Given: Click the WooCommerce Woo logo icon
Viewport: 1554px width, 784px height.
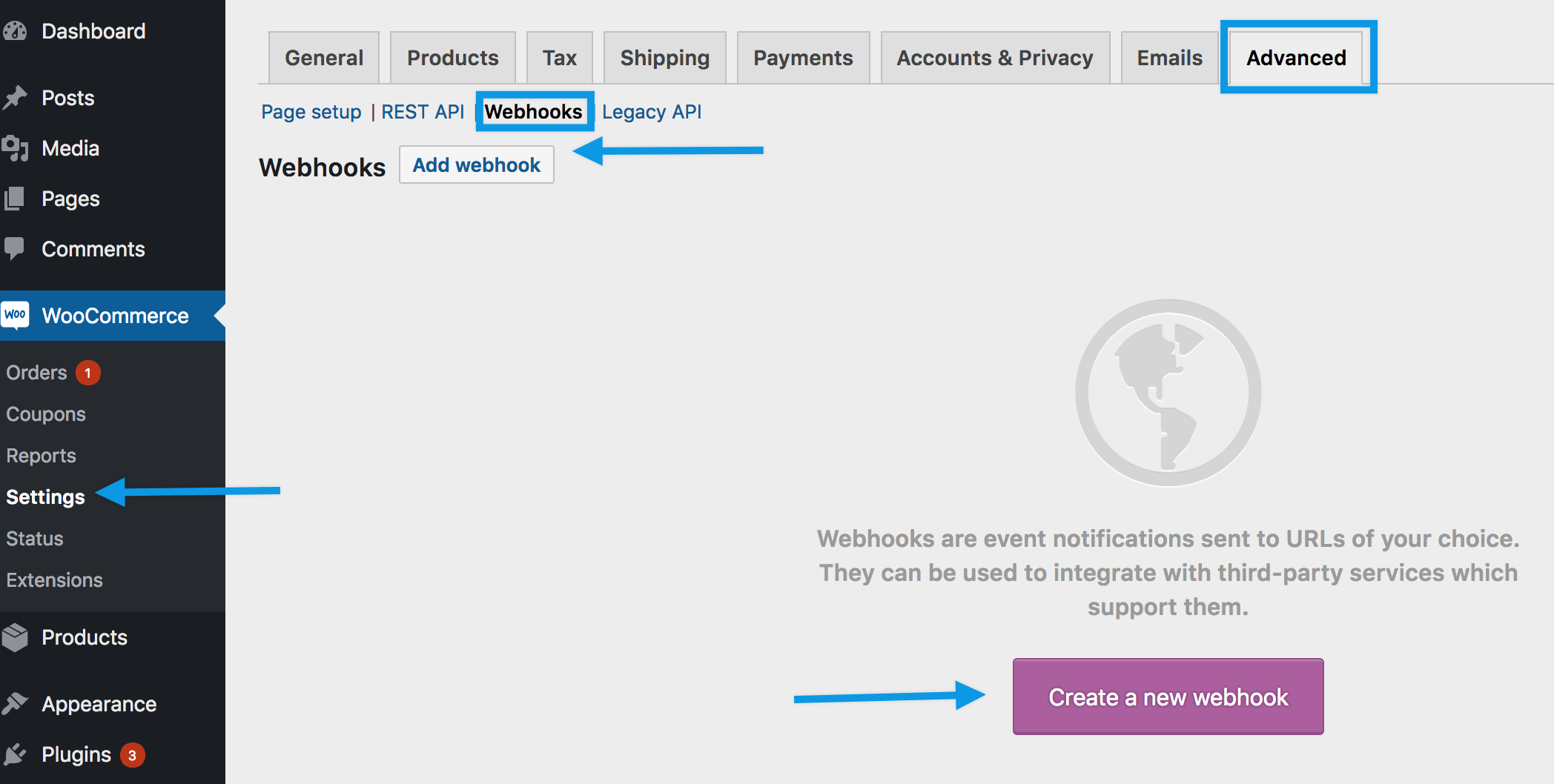Looking at the screenshot, I should (x=15, y=315).
